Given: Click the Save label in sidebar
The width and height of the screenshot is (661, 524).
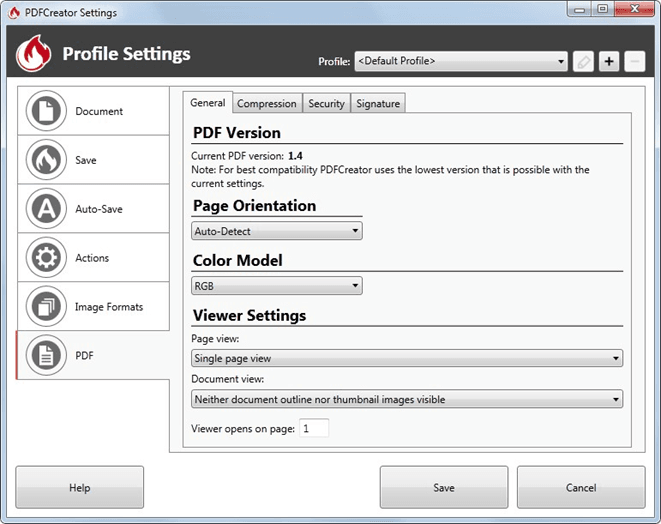Looking at the screenshot, I should click(86, 160).
